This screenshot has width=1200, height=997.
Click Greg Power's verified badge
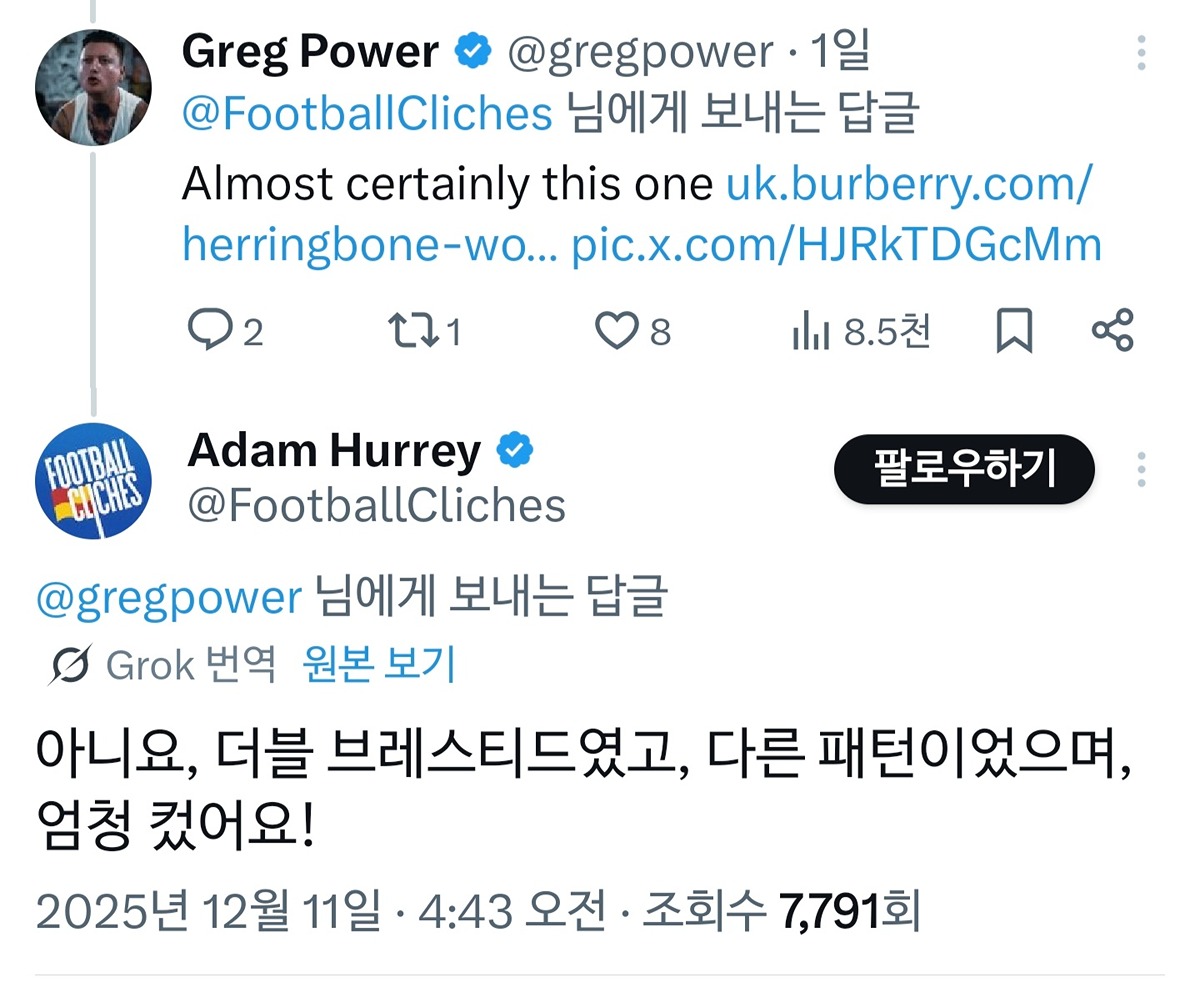point(473,51)
